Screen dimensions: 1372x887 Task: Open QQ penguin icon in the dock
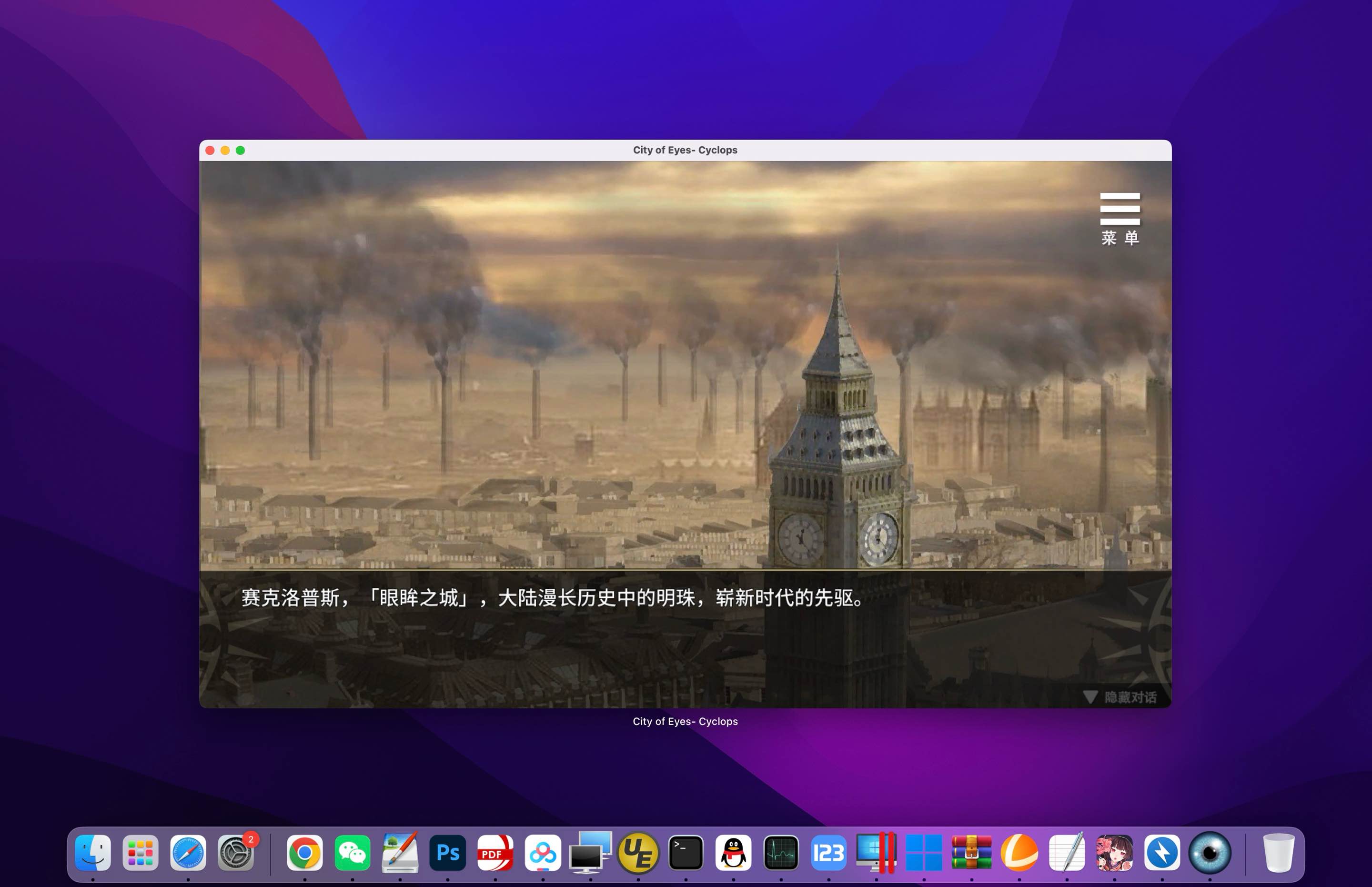(x=733, y=852)
